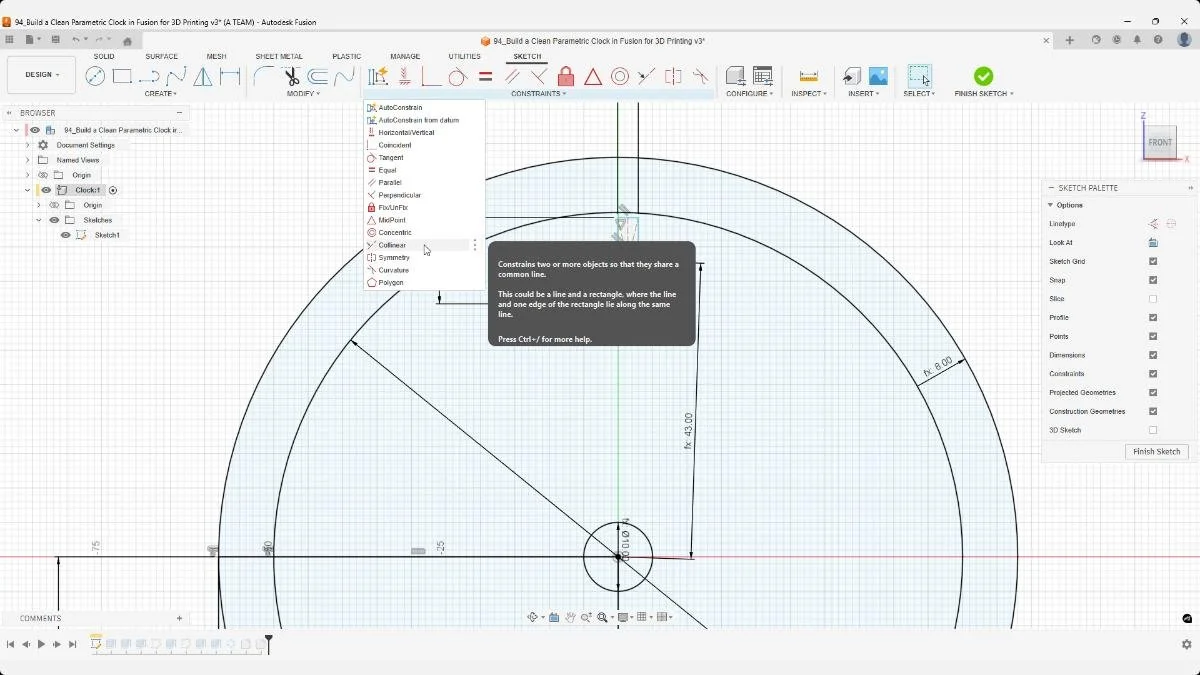Viewport: 1200px width, 675px height.
Task: Enable the Slice option
Action: [x=1152, y=298]
